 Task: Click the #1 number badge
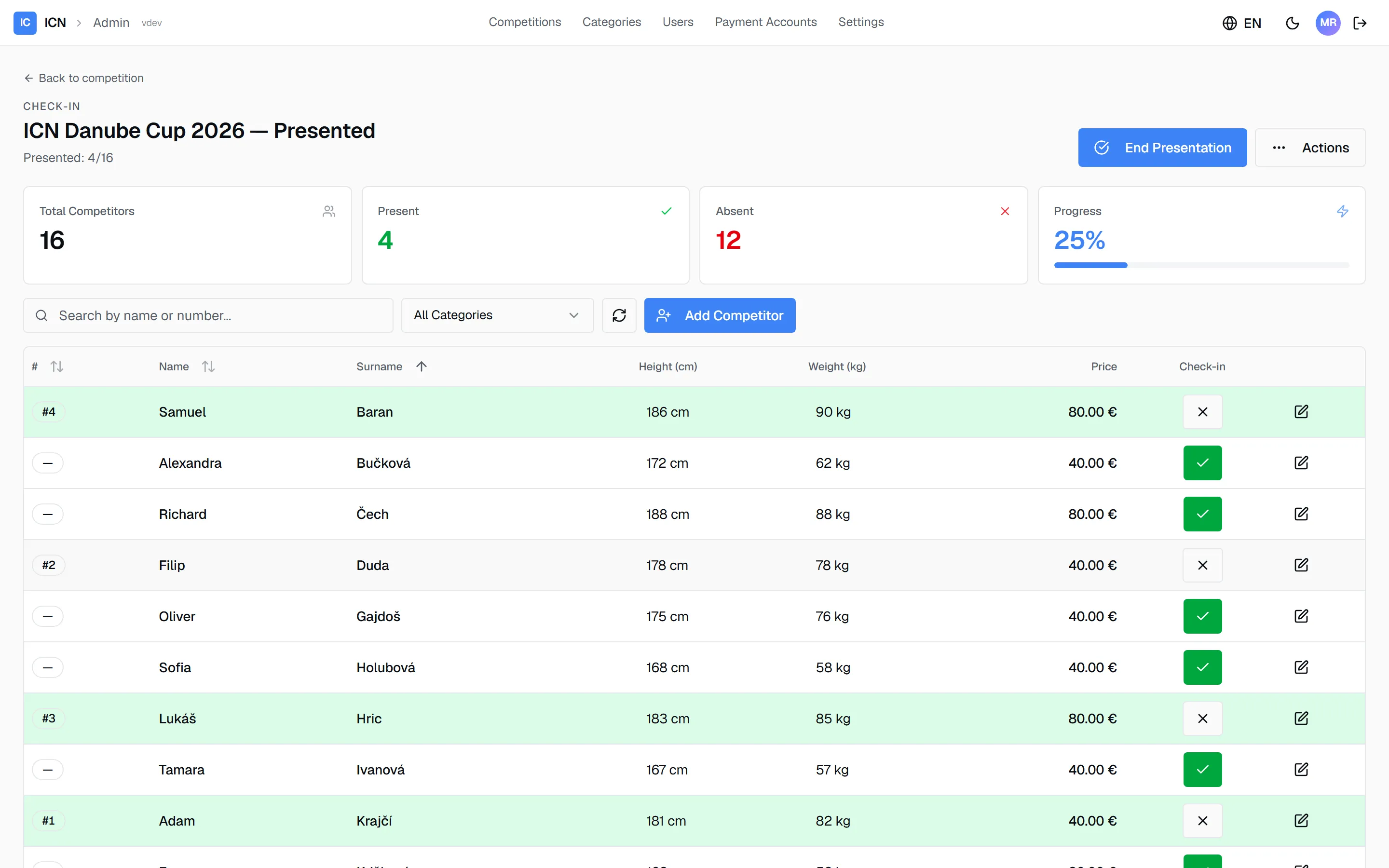(49, 820)
